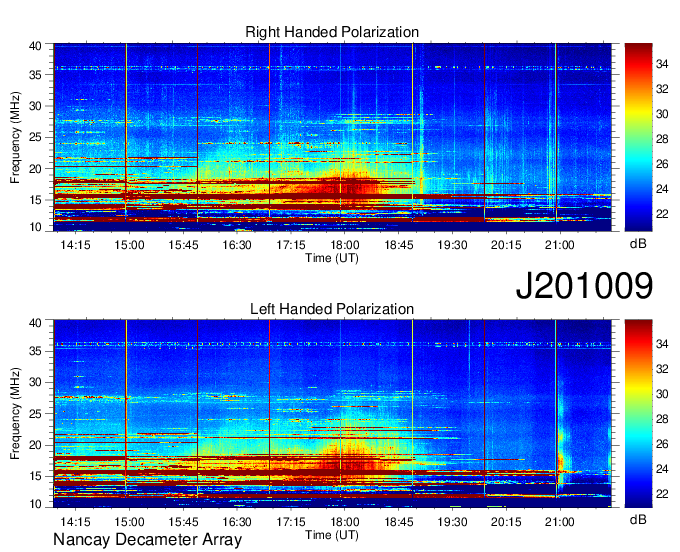
Task: Click the "15:00" tick under Left Handed plot
Action: point(129,522)
